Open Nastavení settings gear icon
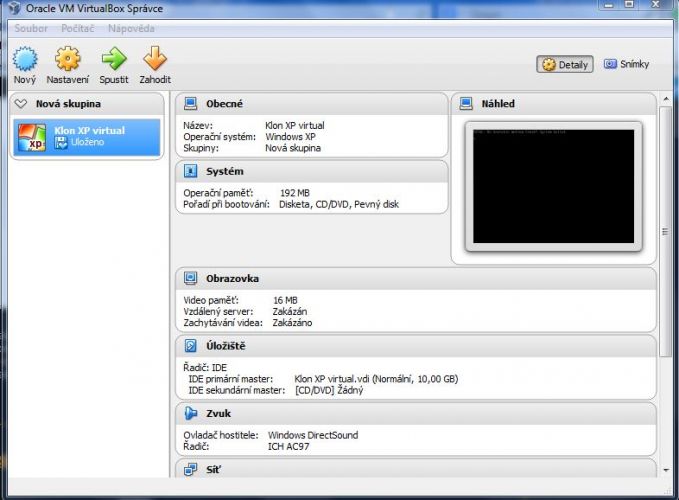This screenshot has width=679, height=500. tap(68, 58)
